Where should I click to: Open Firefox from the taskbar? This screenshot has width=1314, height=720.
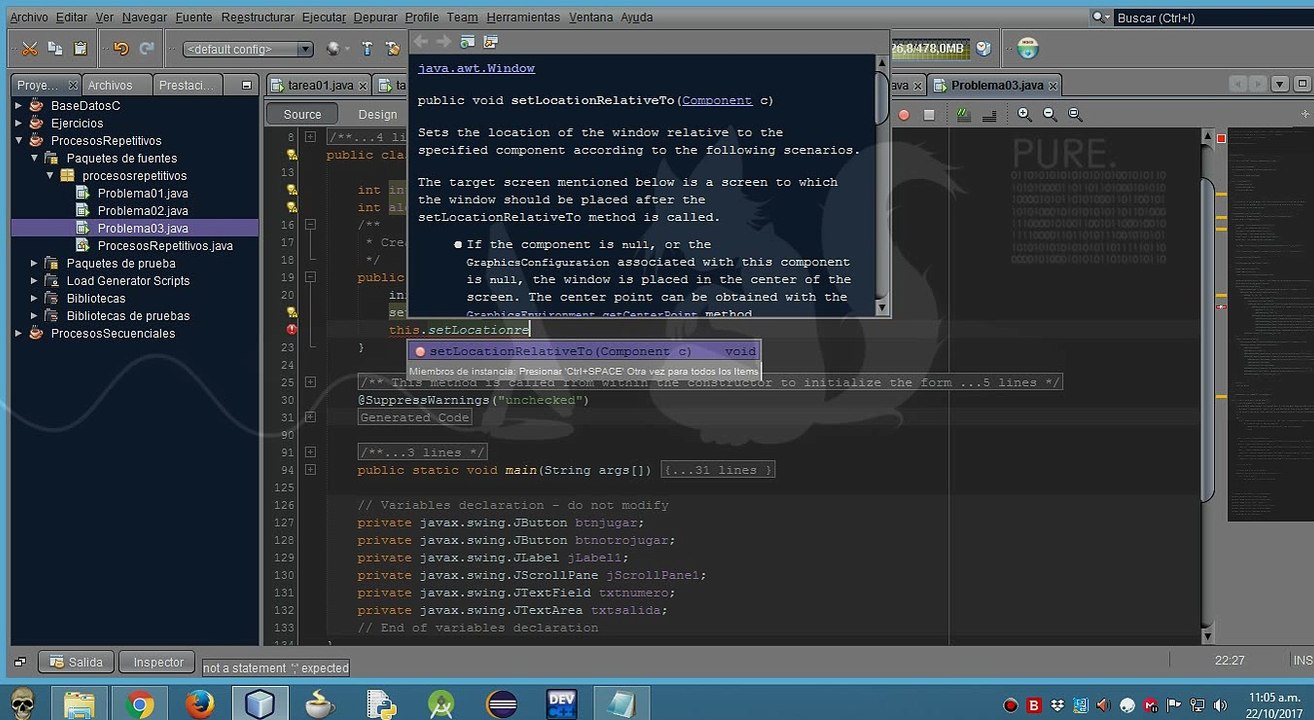tap(200, 703)
